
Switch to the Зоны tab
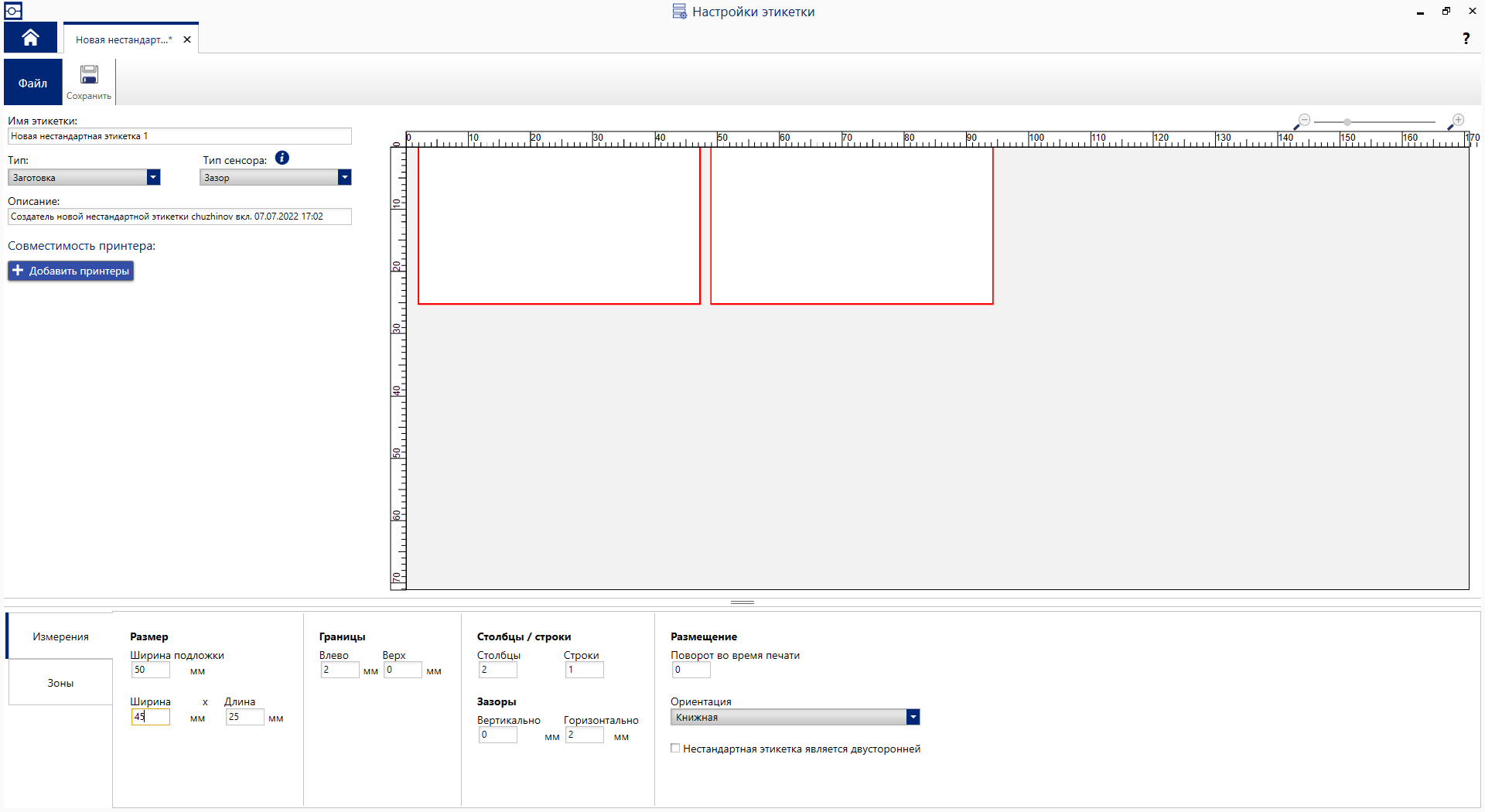click(60, 683)
